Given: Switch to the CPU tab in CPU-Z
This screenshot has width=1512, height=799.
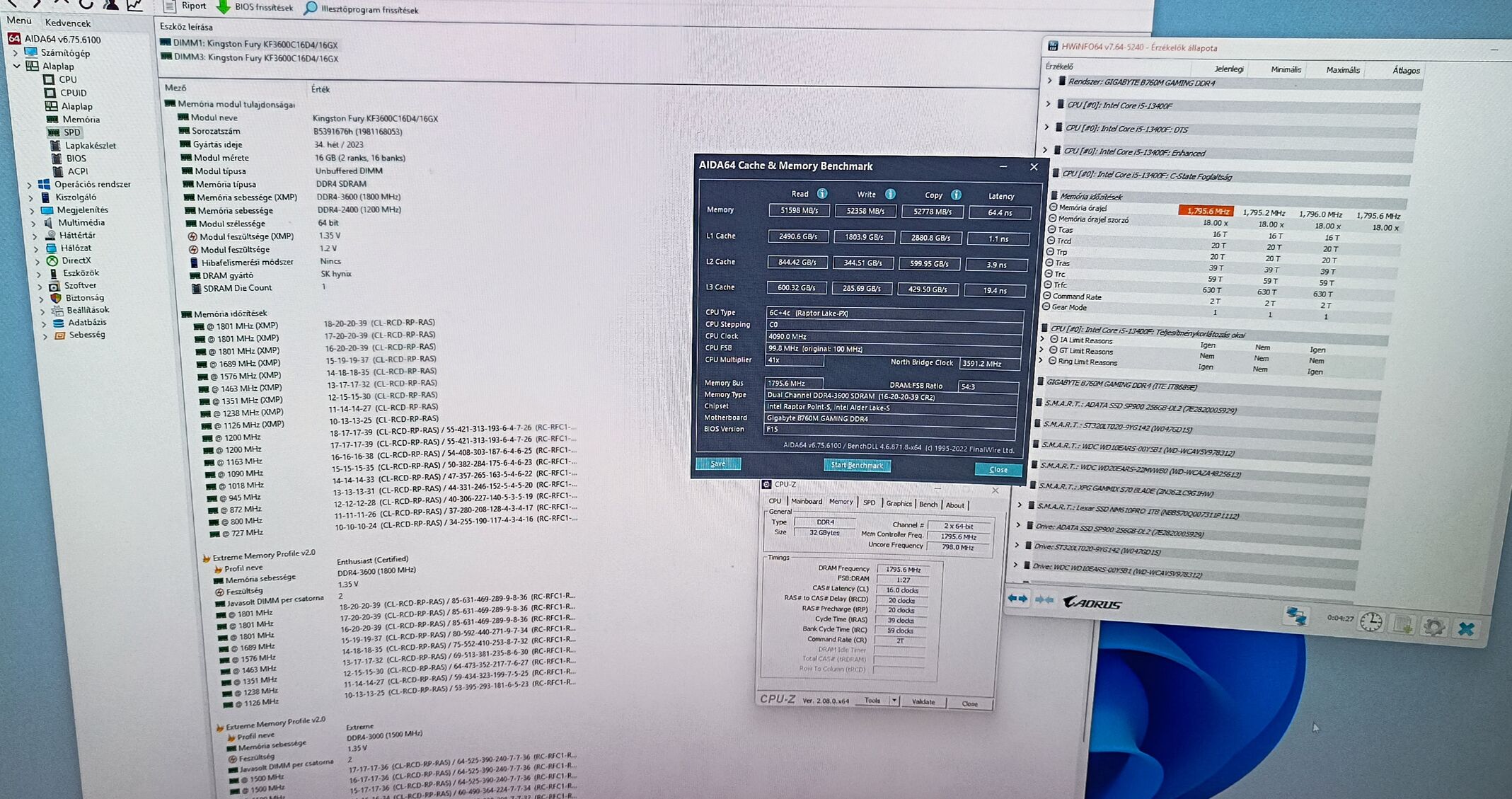Looking at the screenshot, I should pyautogui.click(x=775, y=501).
